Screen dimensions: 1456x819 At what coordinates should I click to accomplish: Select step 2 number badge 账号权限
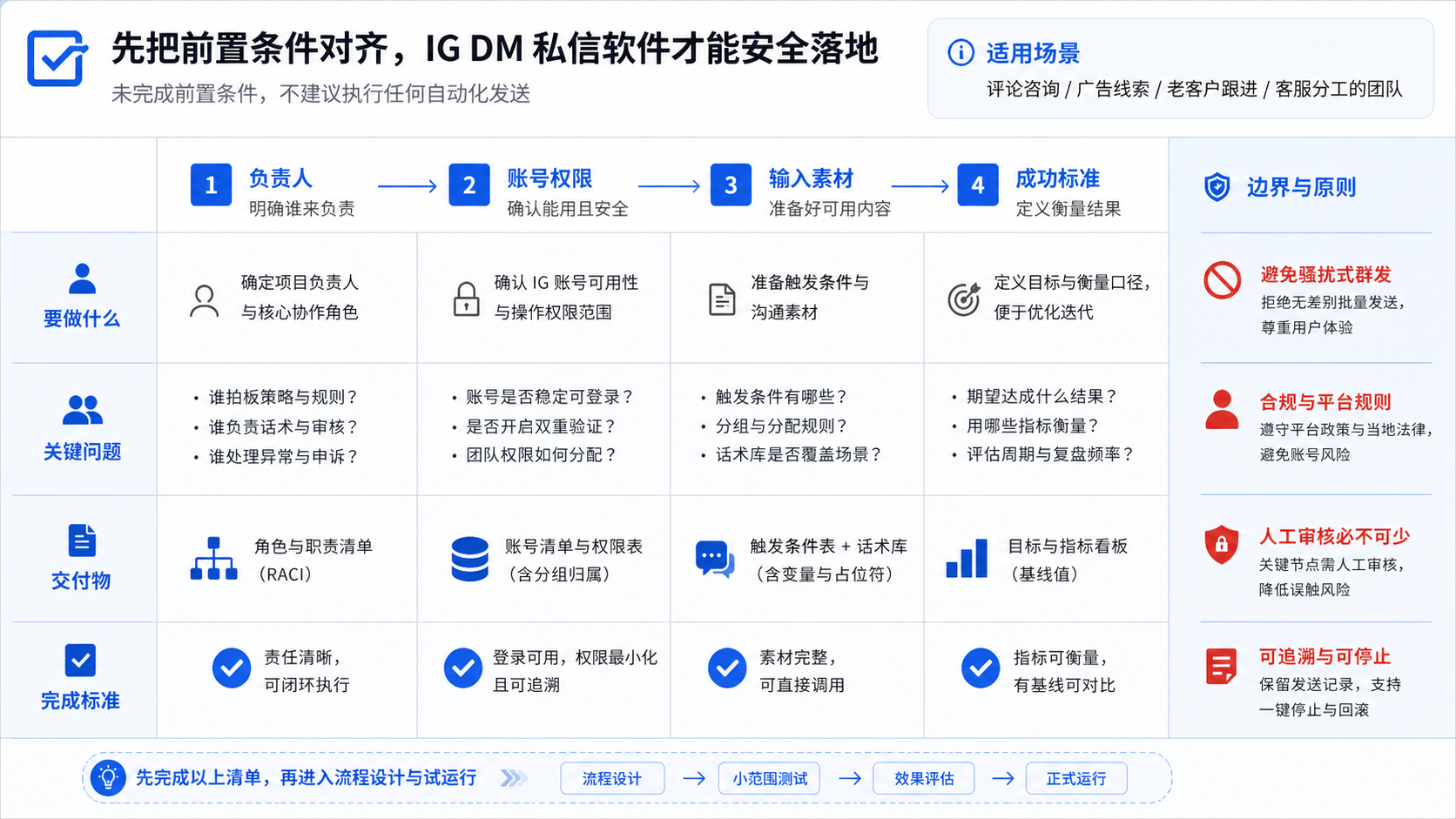pyautogui.click(x=469, y=185)
